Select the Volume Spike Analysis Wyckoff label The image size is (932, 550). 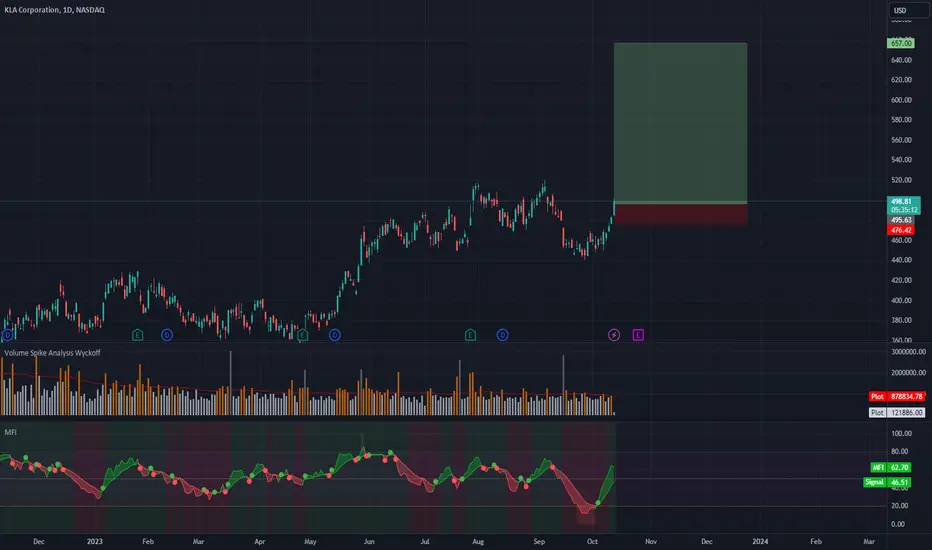click(52, 353)
